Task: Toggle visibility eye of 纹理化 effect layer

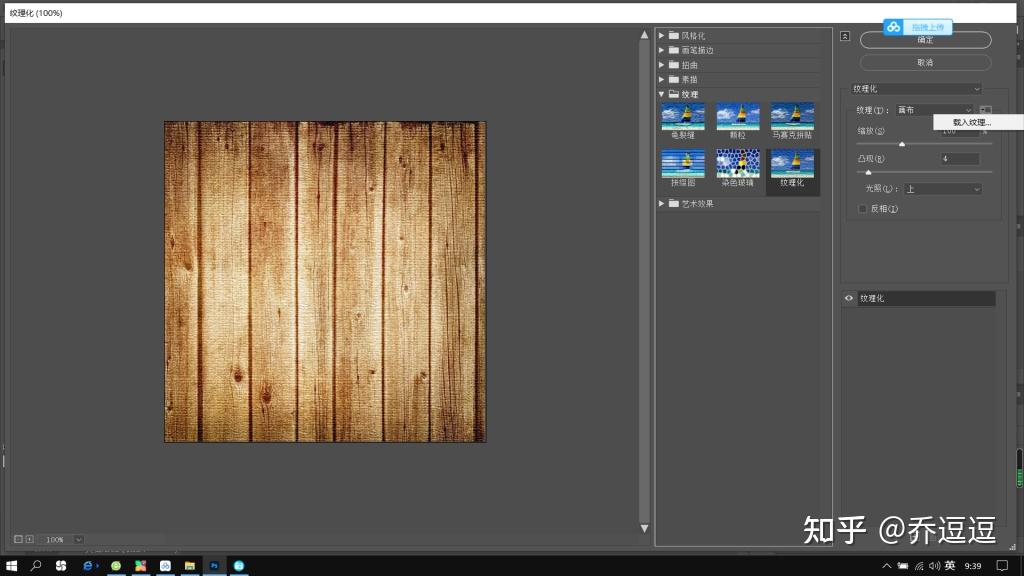Action: [849, 299]
